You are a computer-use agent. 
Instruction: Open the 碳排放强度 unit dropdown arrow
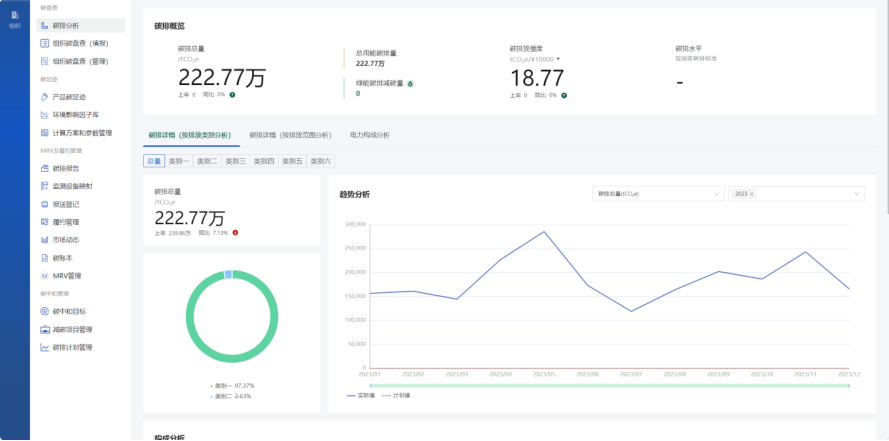pyautogui.click(x=558, y=58)
